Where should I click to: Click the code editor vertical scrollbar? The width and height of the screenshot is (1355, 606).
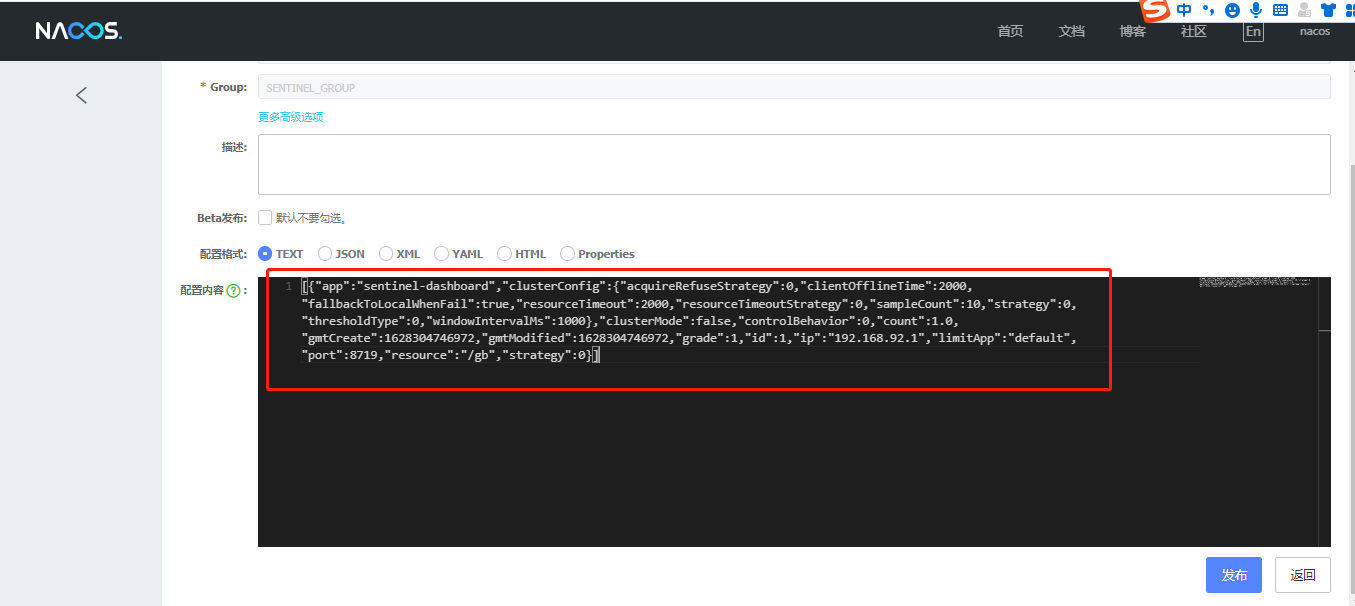coord(1325,412)
